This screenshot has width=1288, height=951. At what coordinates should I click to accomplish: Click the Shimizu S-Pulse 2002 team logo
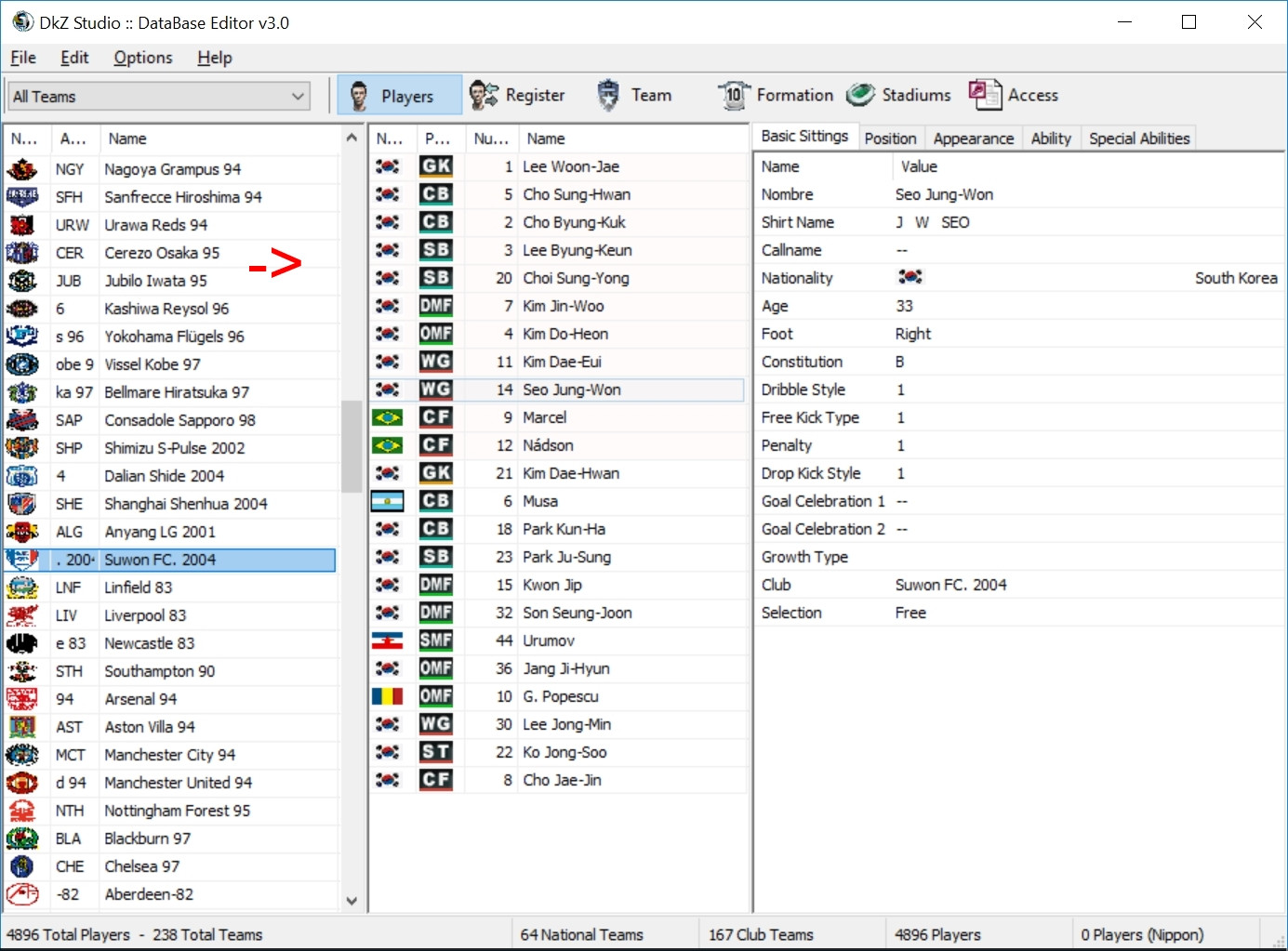coord(22,448)
